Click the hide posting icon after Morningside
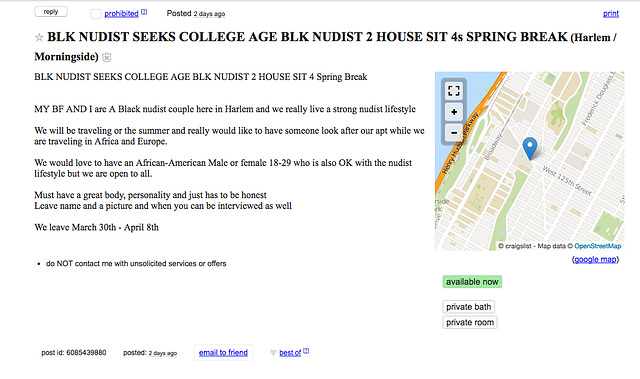The height and width of the screenshot is (379, 640). (107, 57)
